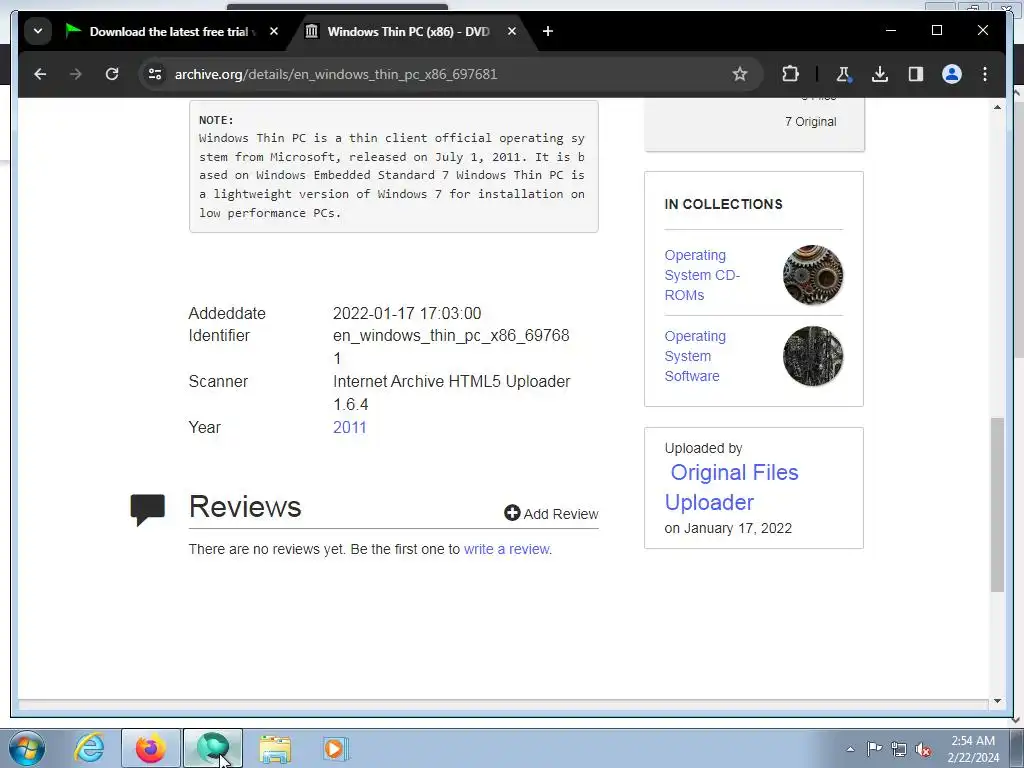Click the Operating System Software thumbnail
Image resolution: width=1024 pixels, height=768 pixels.
coord(812,356)
